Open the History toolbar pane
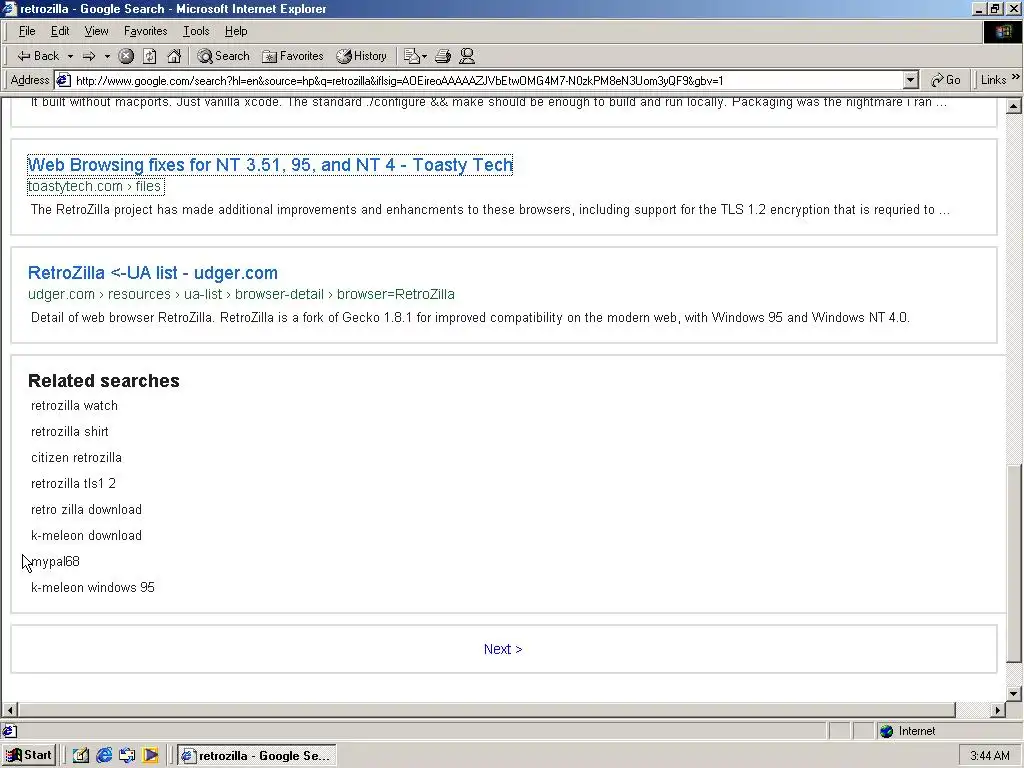The width and height of the screenshot is (1024, 768). [361, 56]
